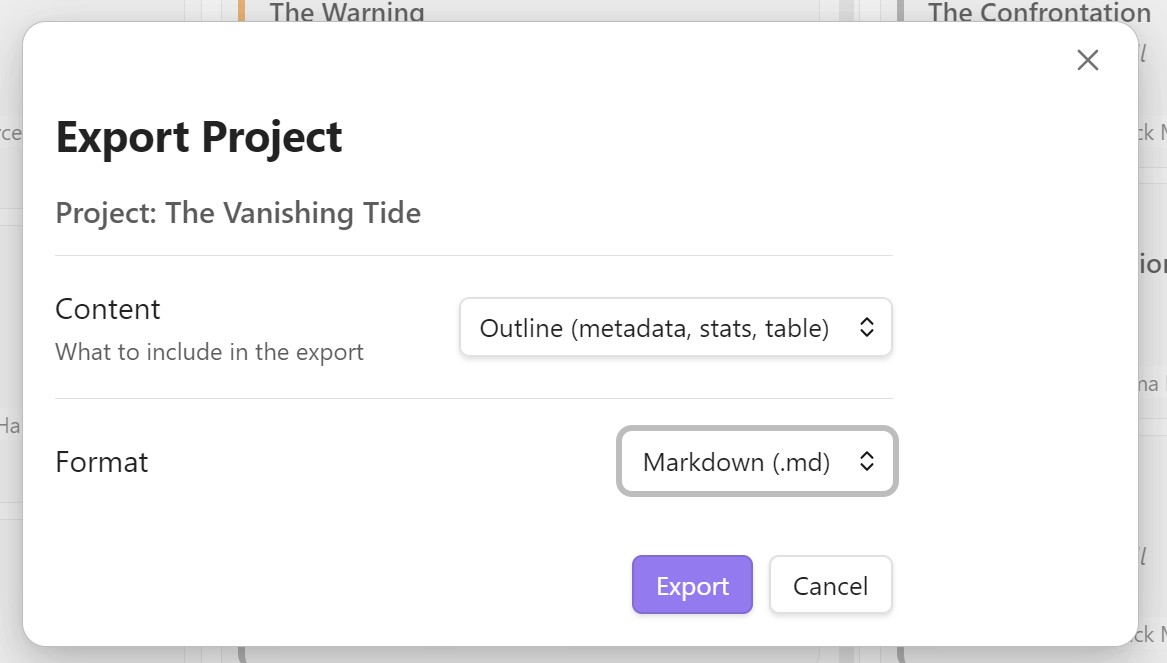Screen dimensions: 1167x663
Task: Click the Content selector's up-down chevron
Action: tap(867, 328)
